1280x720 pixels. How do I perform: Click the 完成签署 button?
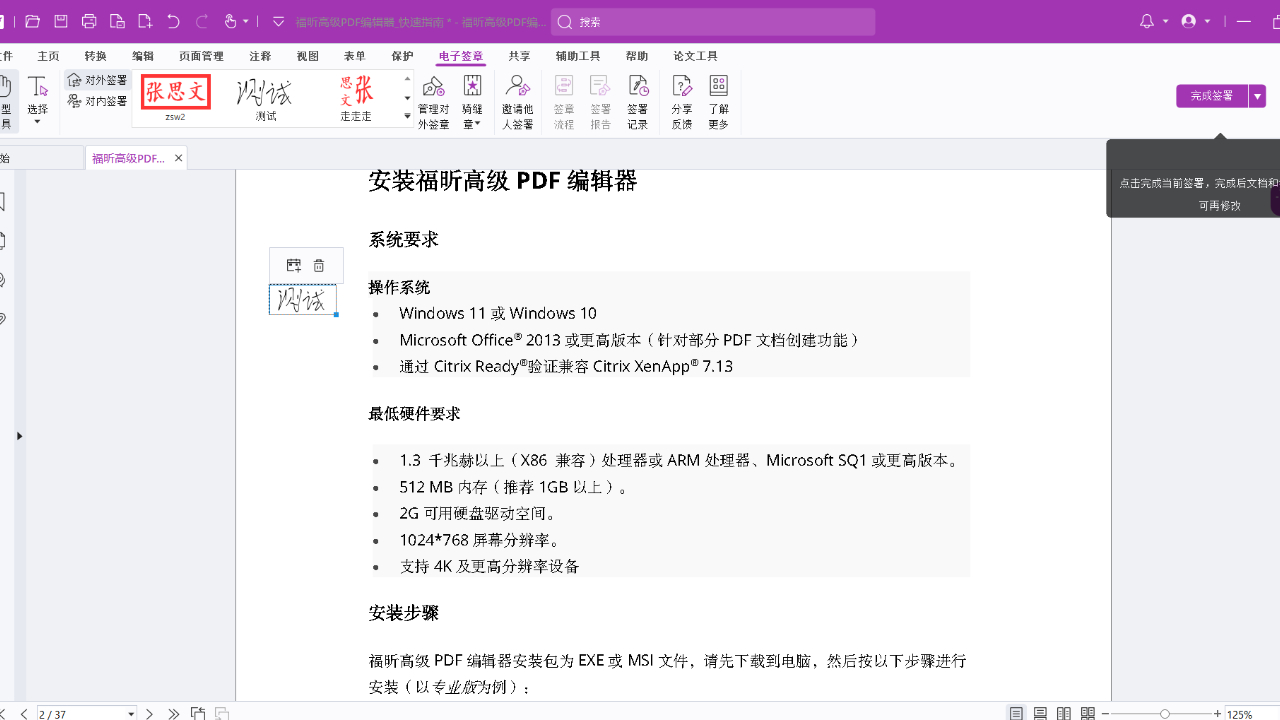coord(1211,96)
